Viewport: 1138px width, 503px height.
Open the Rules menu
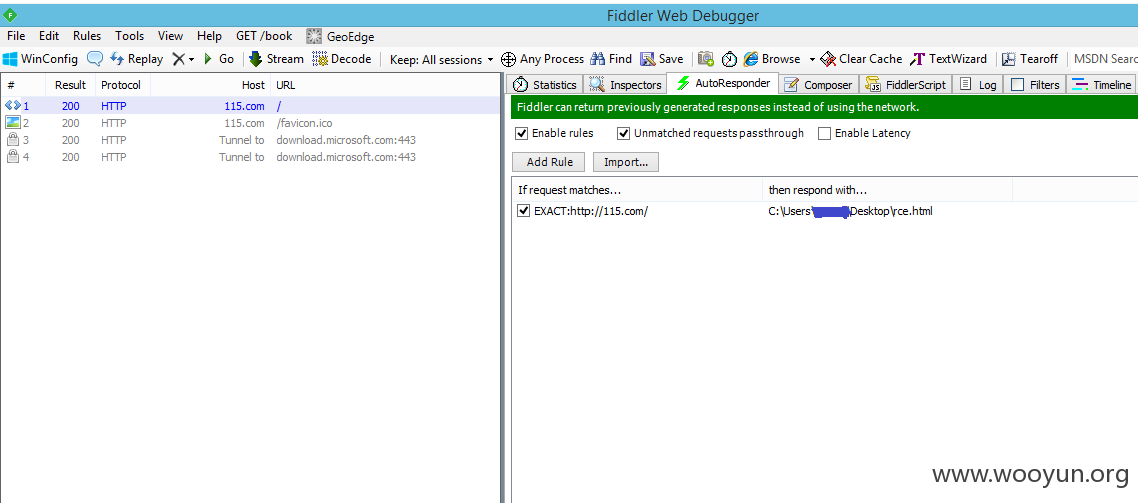click(x=87, y=36)
